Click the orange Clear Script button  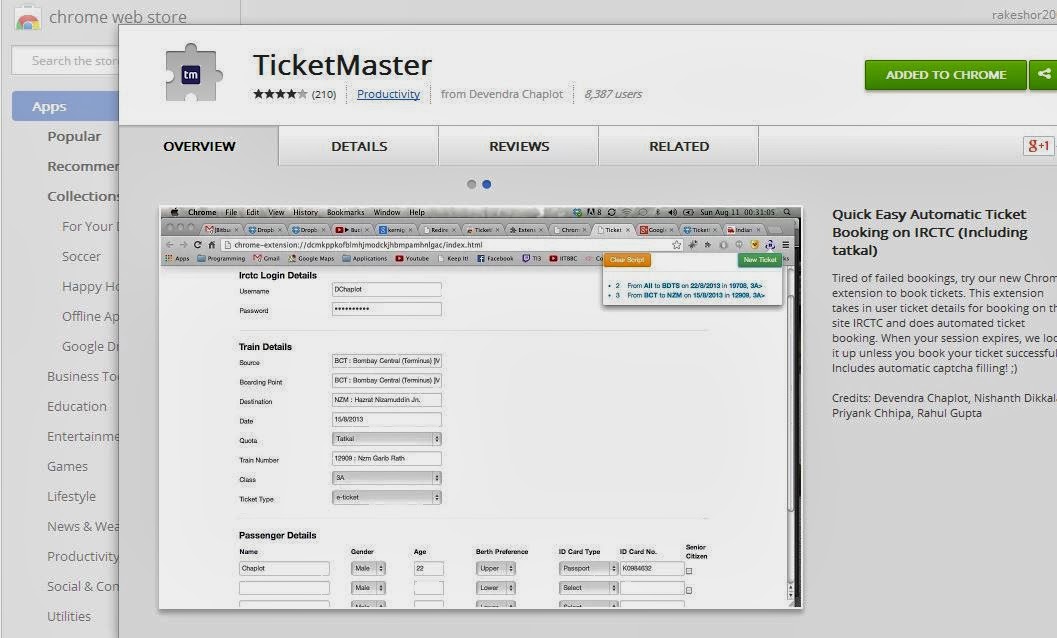[627, 260]
